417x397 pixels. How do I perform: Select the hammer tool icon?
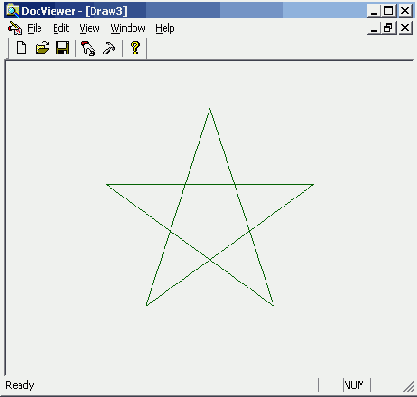pyautogui.click(x=109, y=48)
